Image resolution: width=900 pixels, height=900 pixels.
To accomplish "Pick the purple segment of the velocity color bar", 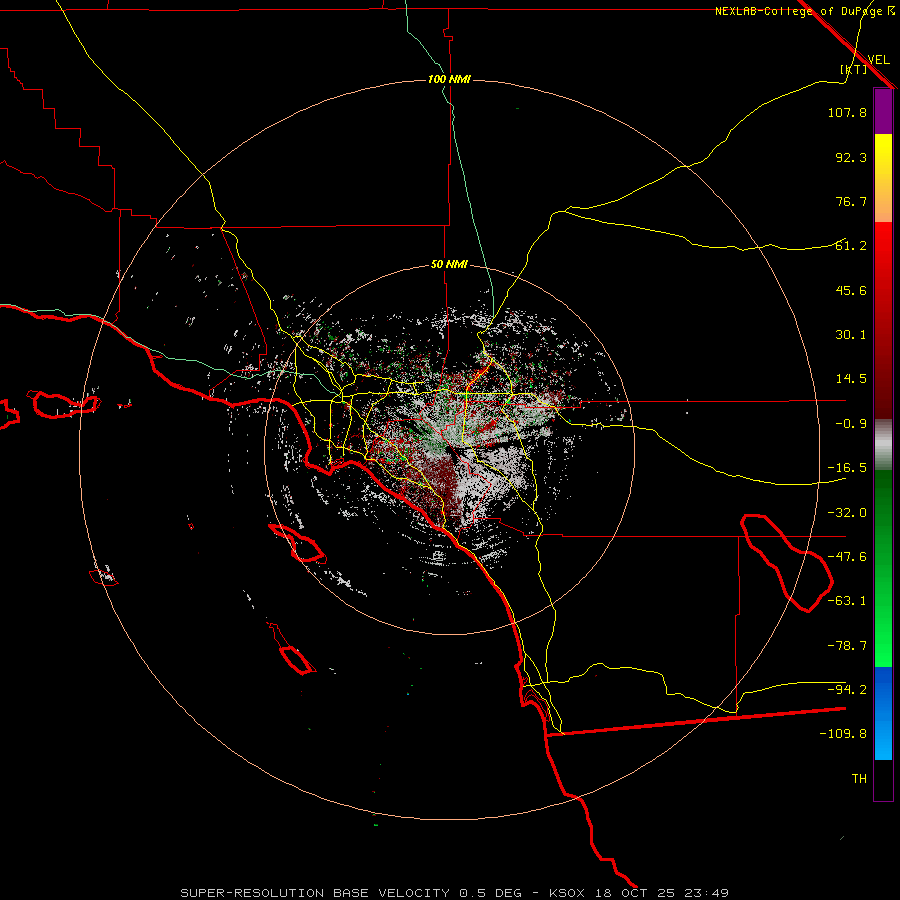I will pyautogui.click(x=883, y=112).
